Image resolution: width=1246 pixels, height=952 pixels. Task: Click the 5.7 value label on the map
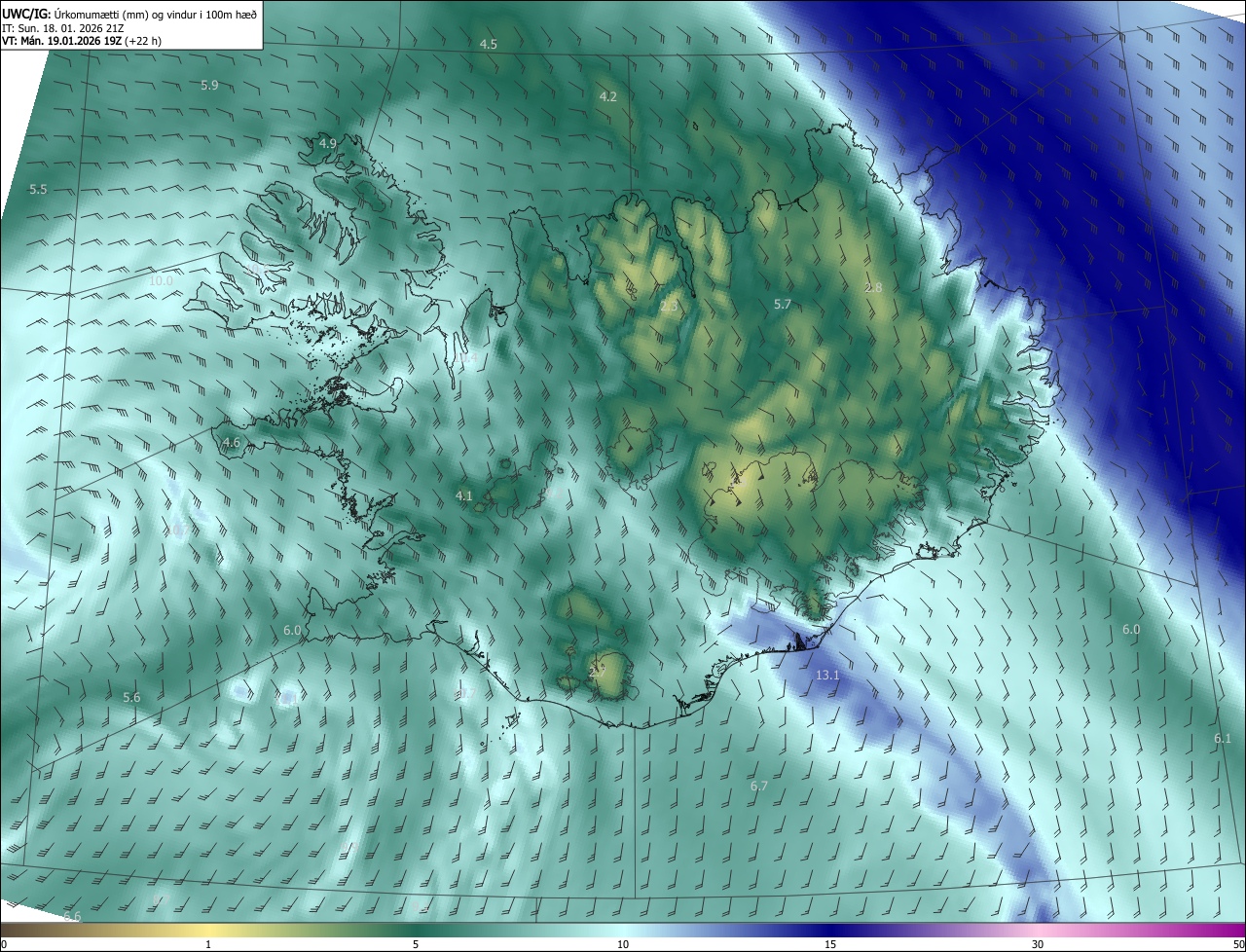(x=782, y=305)
